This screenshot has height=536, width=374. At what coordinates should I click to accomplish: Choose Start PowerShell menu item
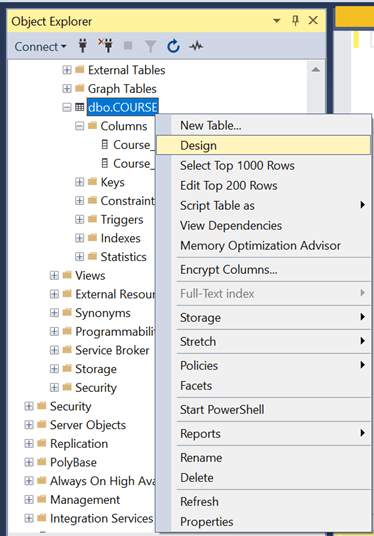click(264, 410)
